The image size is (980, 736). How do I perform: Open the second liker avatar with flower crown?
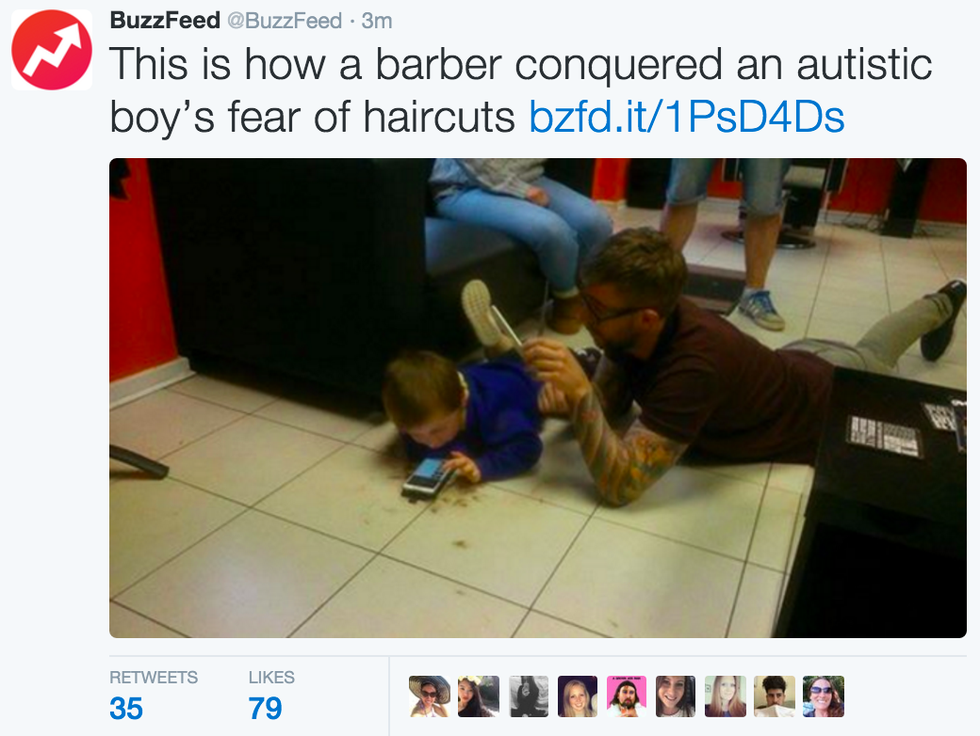(479, 696)
